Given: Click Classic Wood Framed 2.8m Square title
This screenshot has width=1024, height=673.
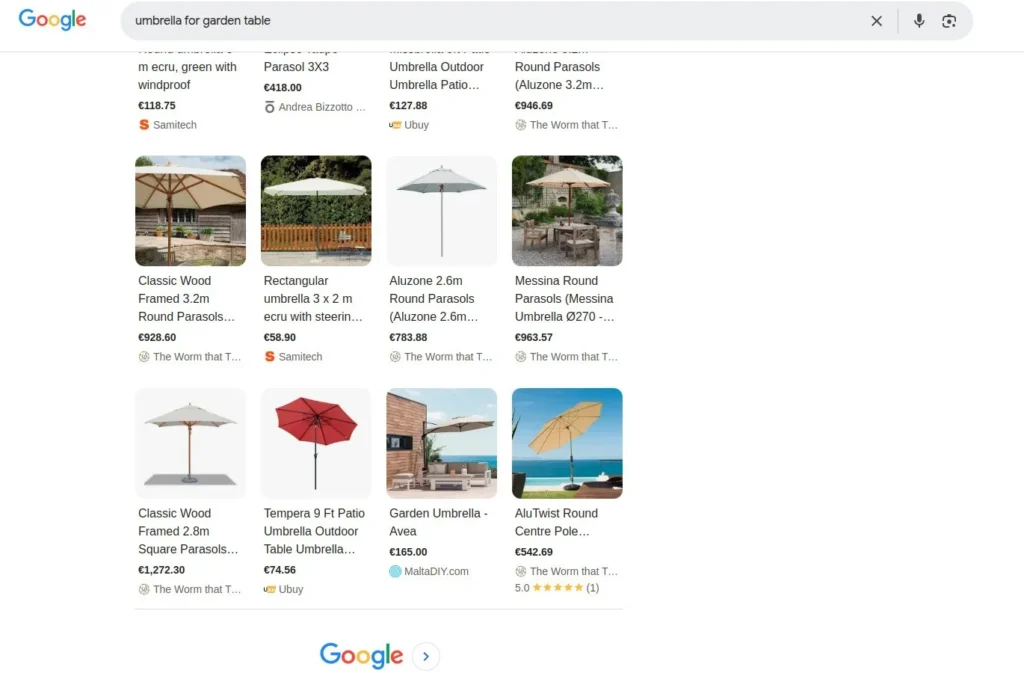Looking at the screenshot, I should pos(188,531).
